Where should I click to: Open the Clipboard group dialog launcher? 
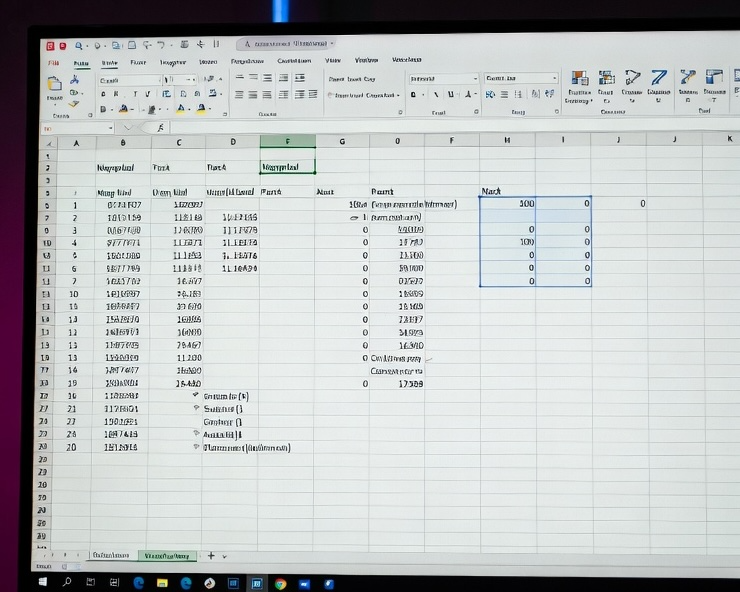coord(90,115)
